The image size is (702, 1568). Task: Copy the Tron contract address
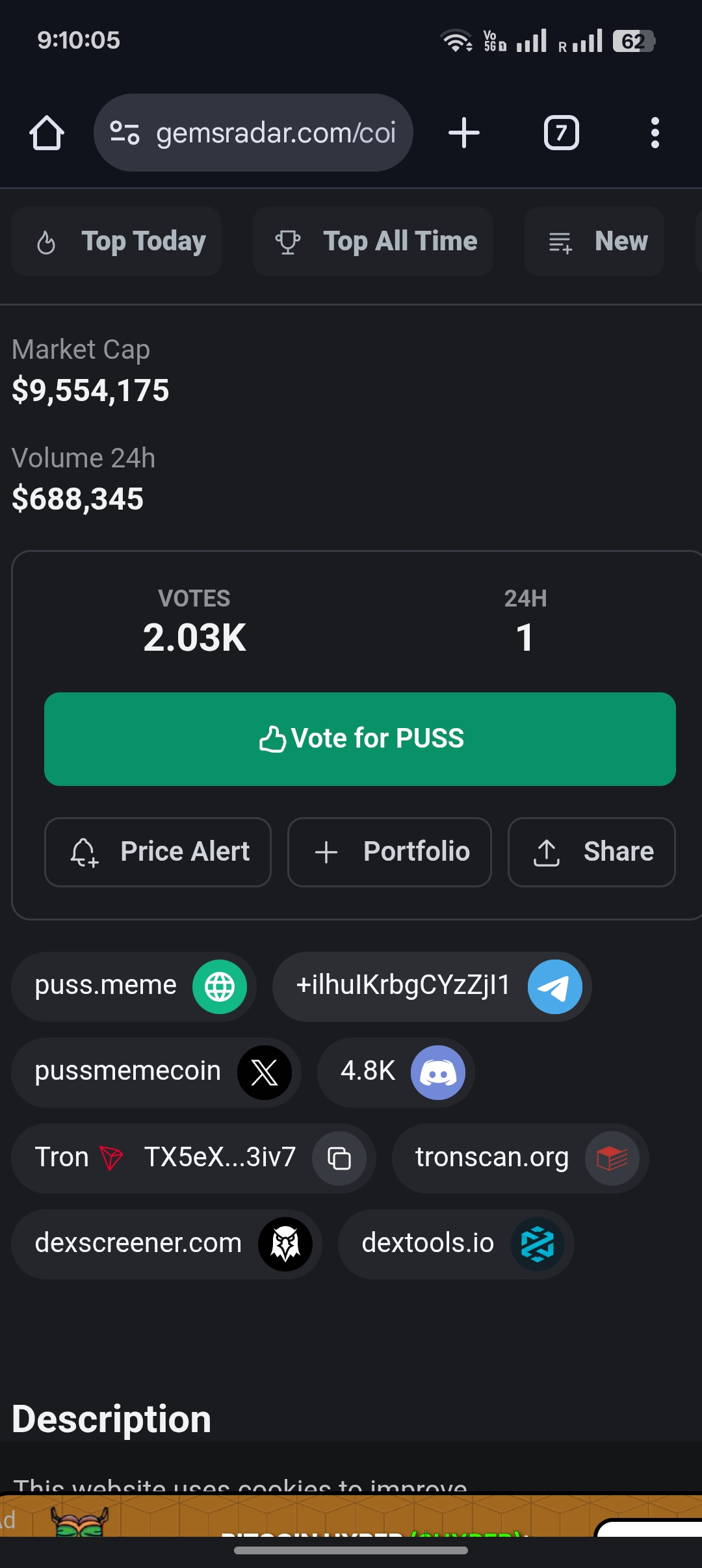pyautogui.click(x=339, y=1158)
